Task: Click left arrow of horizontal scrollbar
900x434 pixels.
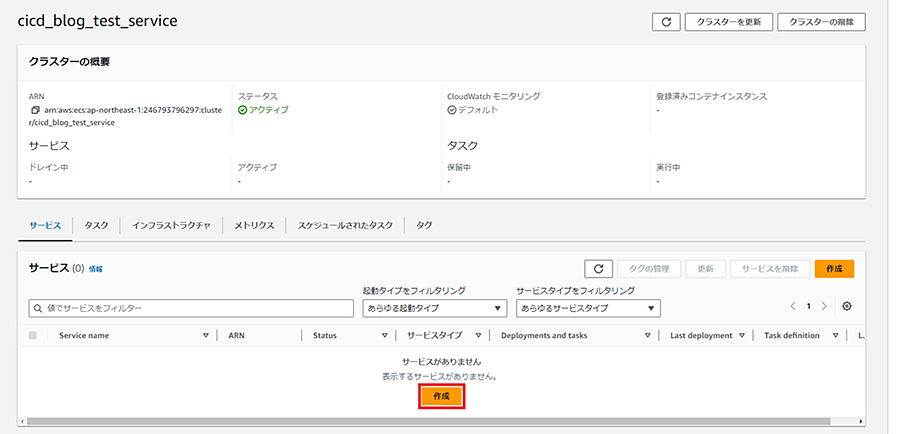Action: pyautogui.click(x=22, y=421)
